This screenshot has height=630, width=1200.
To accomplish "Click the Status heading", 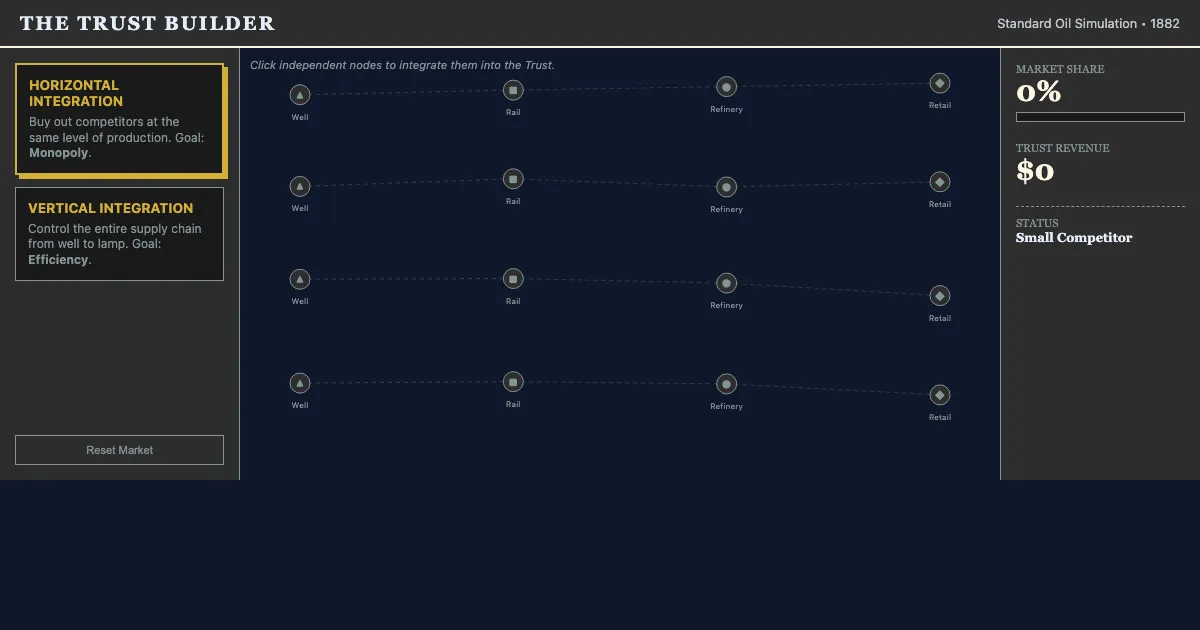I will pyautogui.click(x=1037, y=223).
